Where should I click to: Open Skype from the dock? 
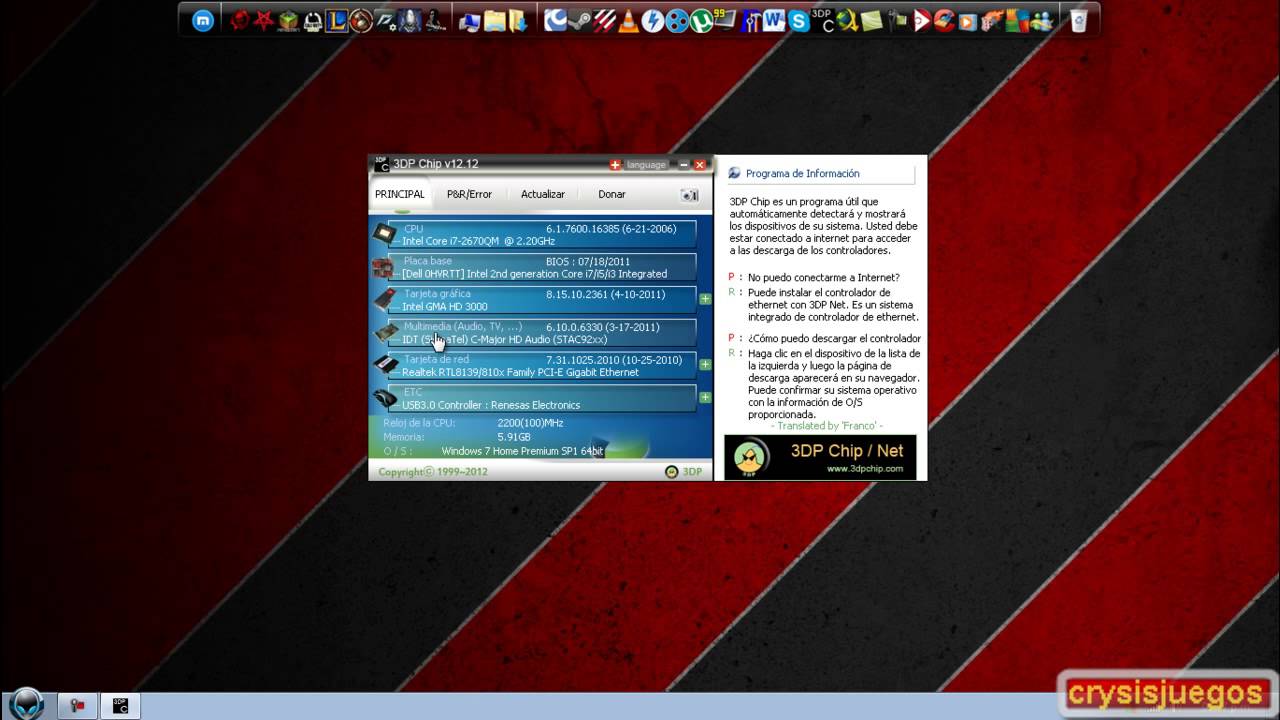point(798,20)
